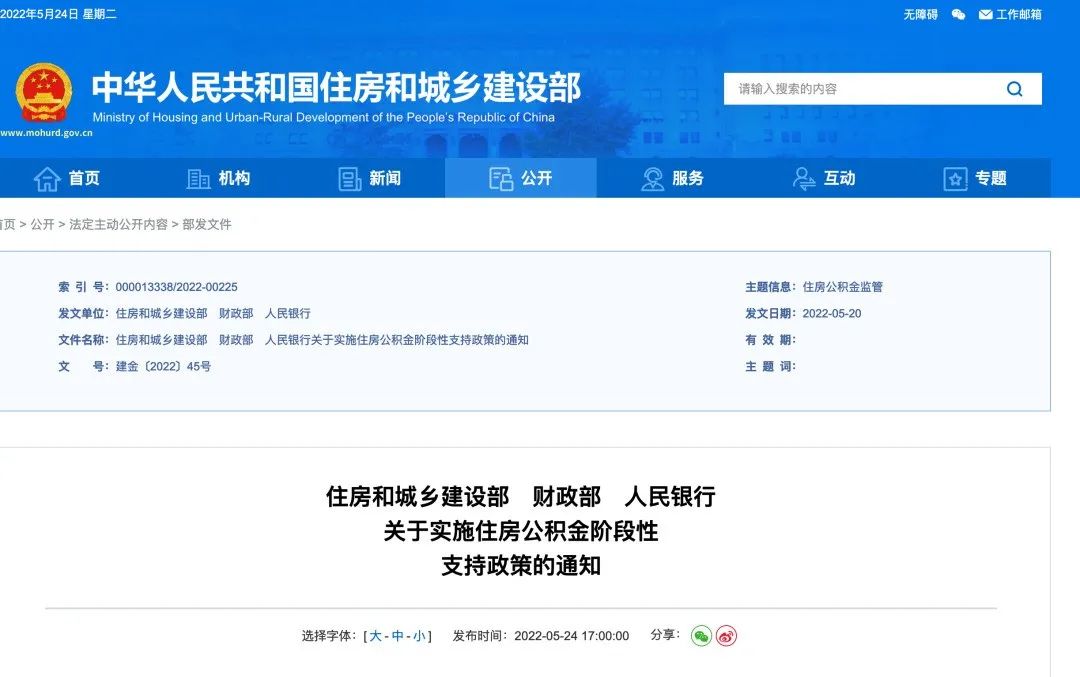Image resolution: width=1080 pixels, height=677 pixels.
Task: Click the mail envelope icon
Action: pos(986,14)
